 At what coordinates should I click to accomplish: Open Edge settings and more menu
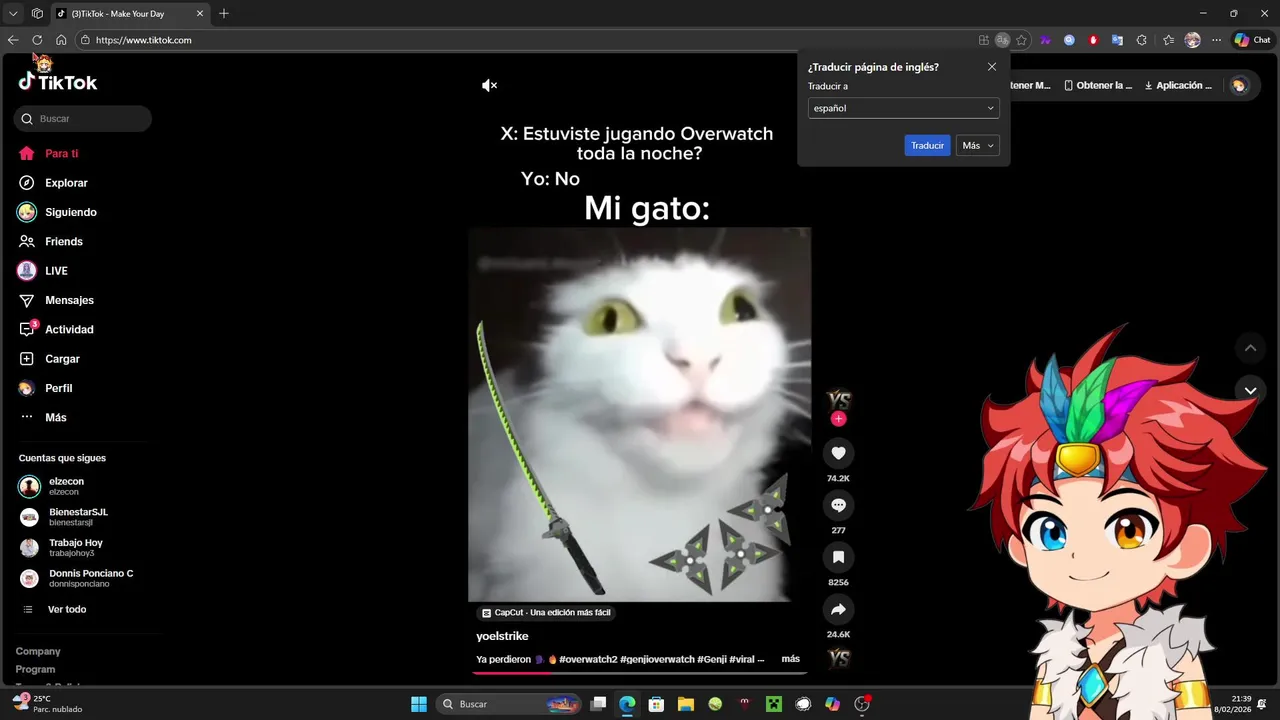pyautogui.click(x=1216, y=40)
